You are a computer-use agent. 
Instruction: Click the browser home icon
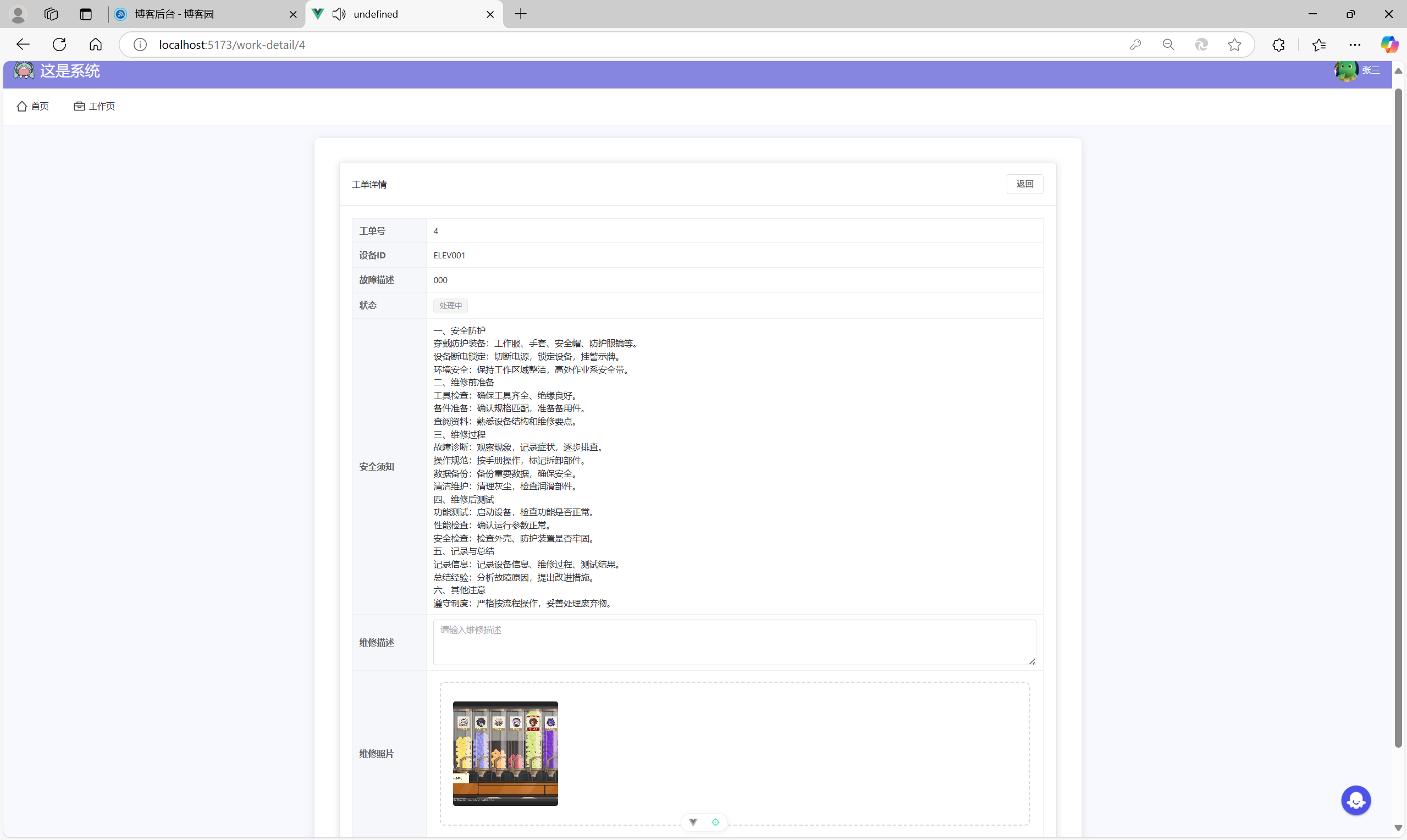point(96,45)
